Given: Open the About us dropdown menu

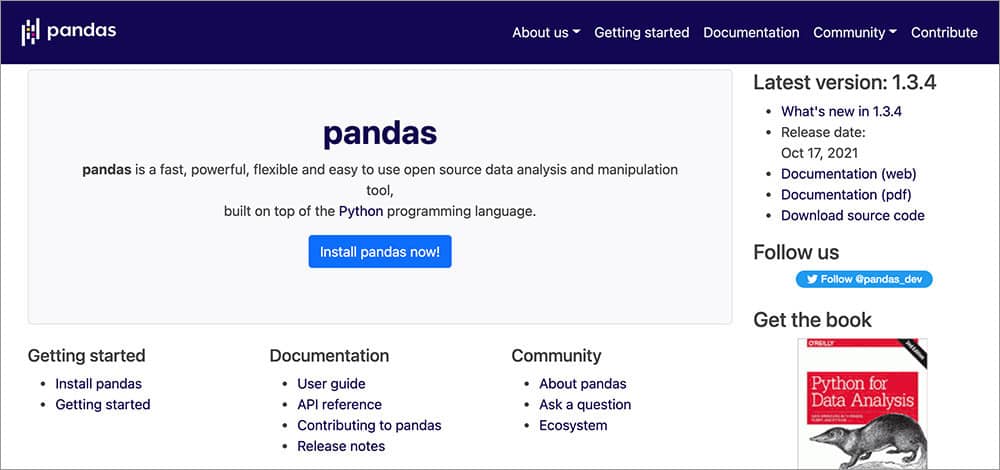Looking at the screenshot, I should [546, 33].
